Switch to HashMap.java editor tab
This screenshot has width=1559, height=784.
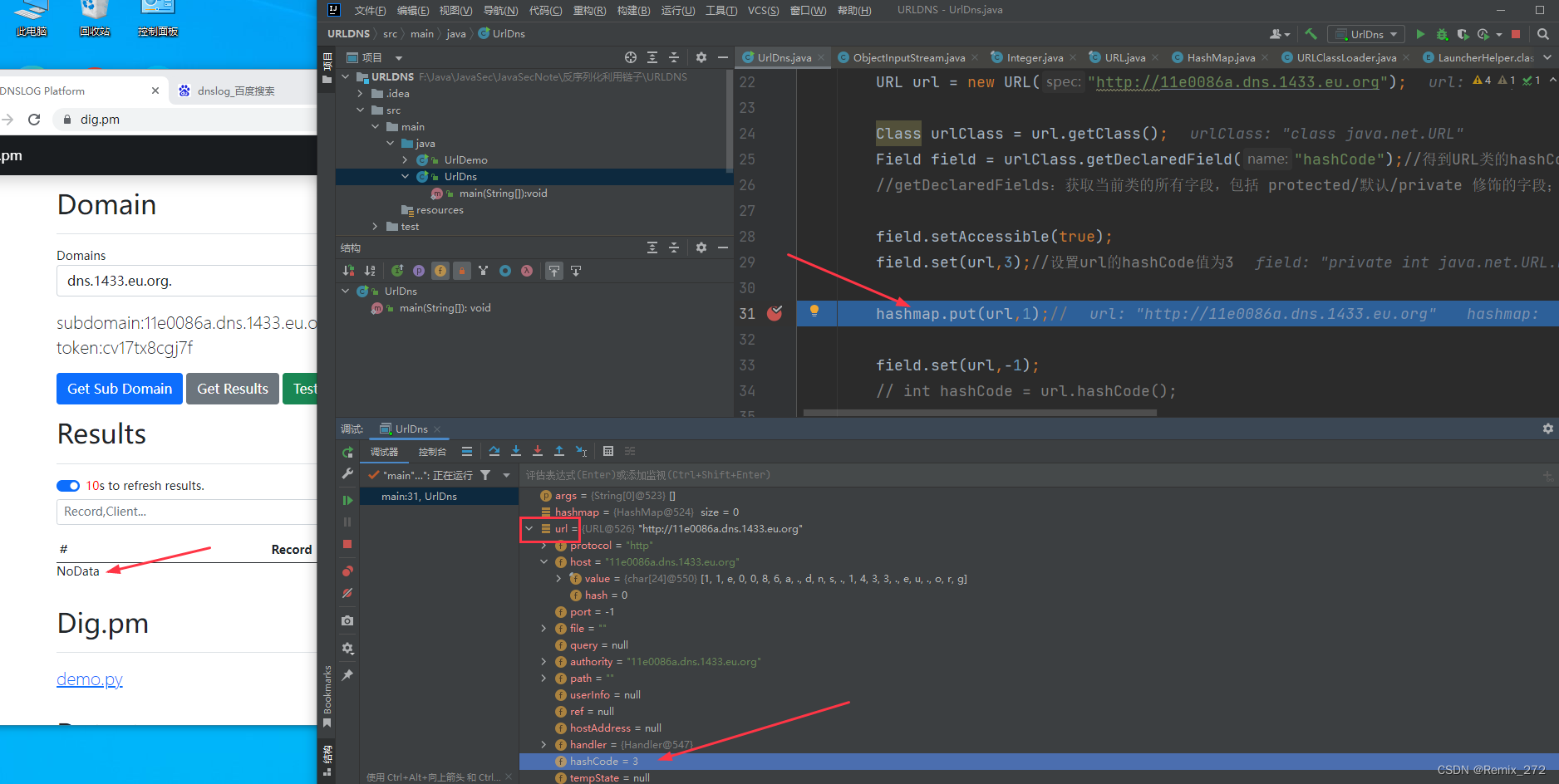click(x=1219, y=57)
